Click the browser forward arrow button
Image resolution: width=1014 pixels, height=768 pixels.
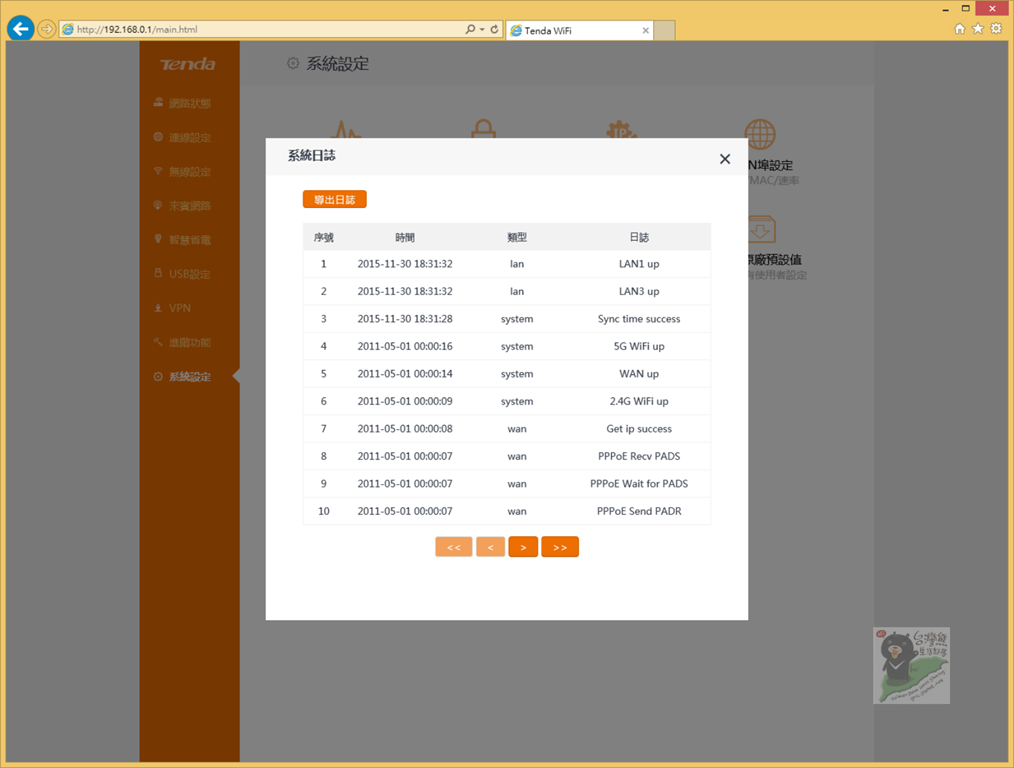click(x=46, y=29)
